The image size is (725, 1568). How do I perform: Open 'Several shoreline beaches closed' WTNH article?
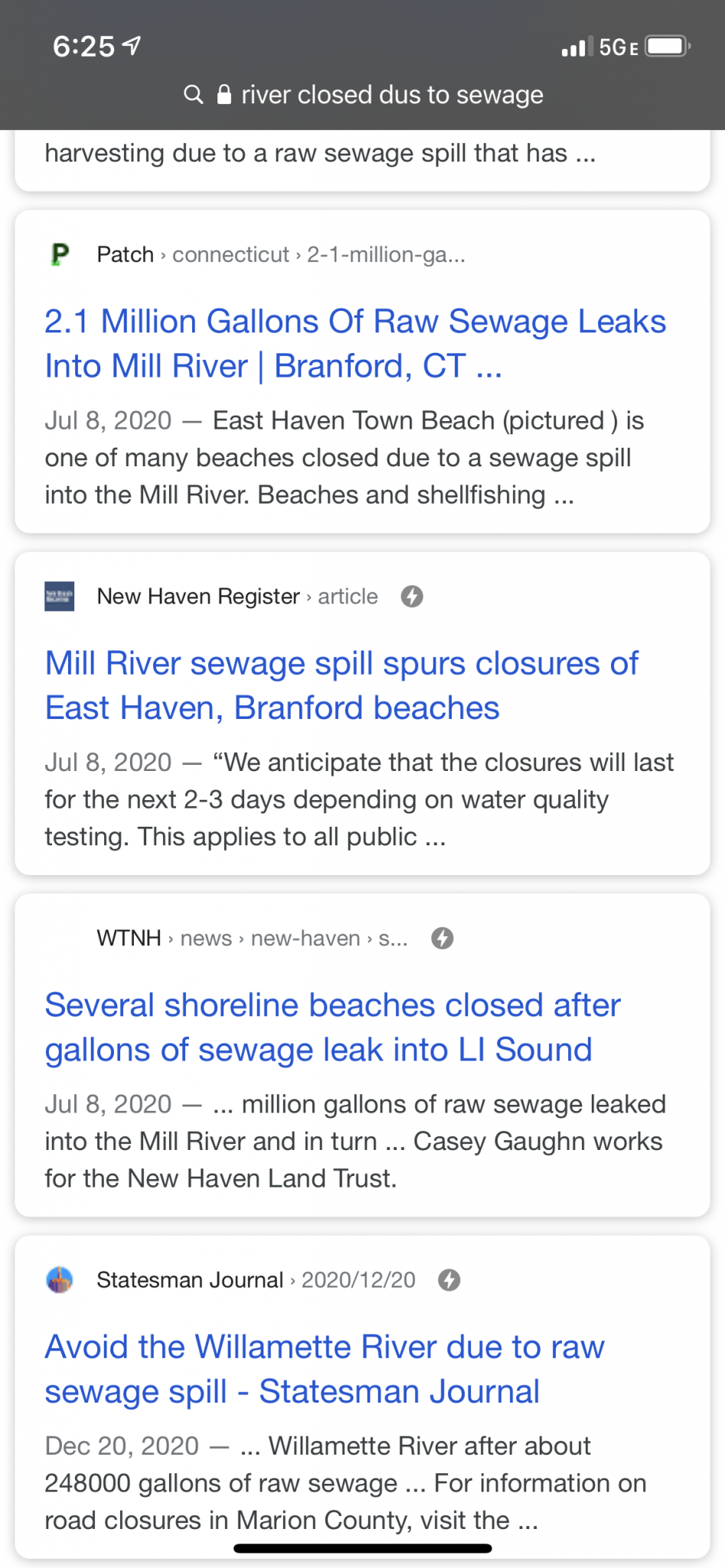click(x=333, y=1027)
